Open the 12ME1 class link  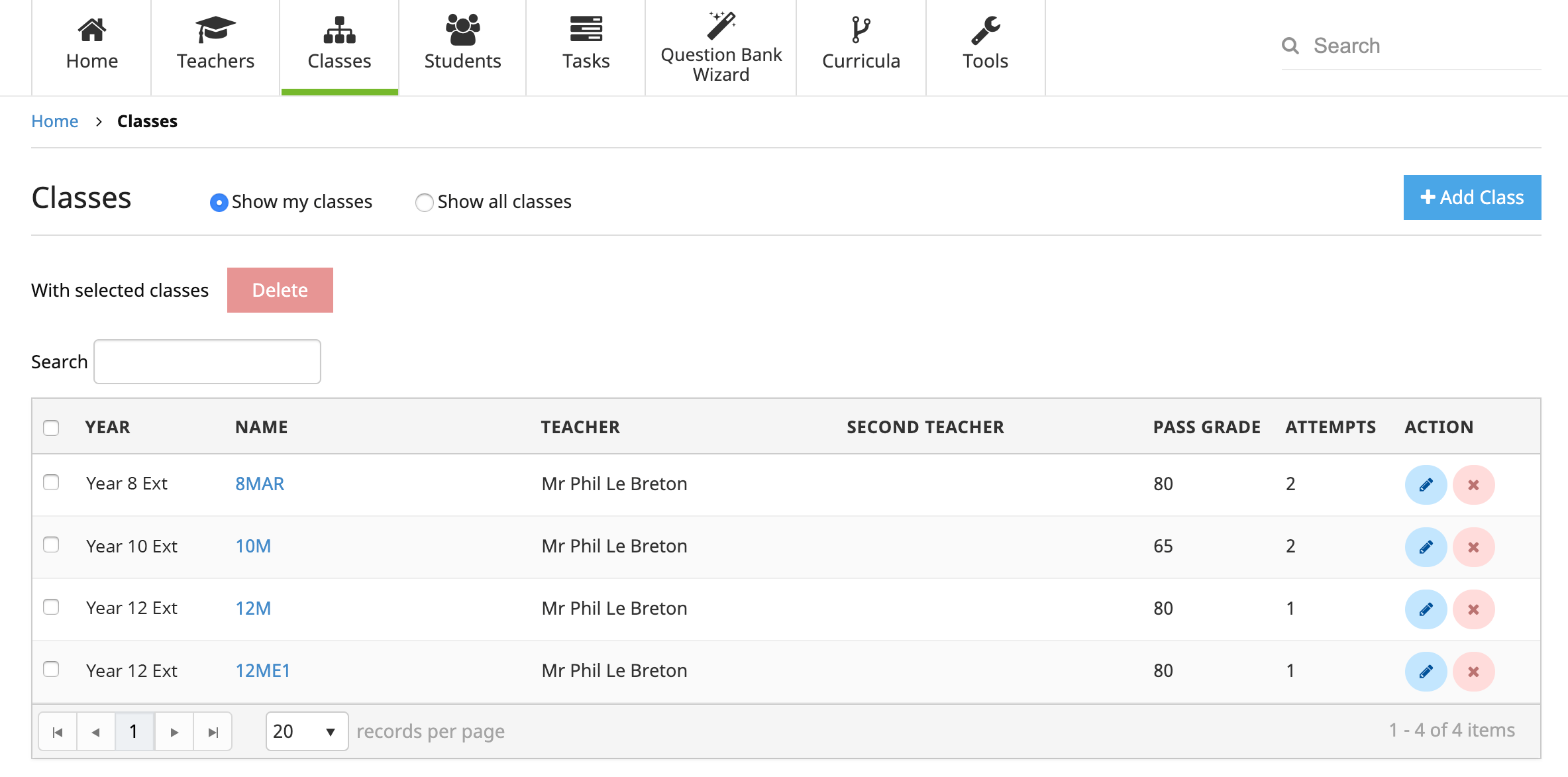click(263, 670)
